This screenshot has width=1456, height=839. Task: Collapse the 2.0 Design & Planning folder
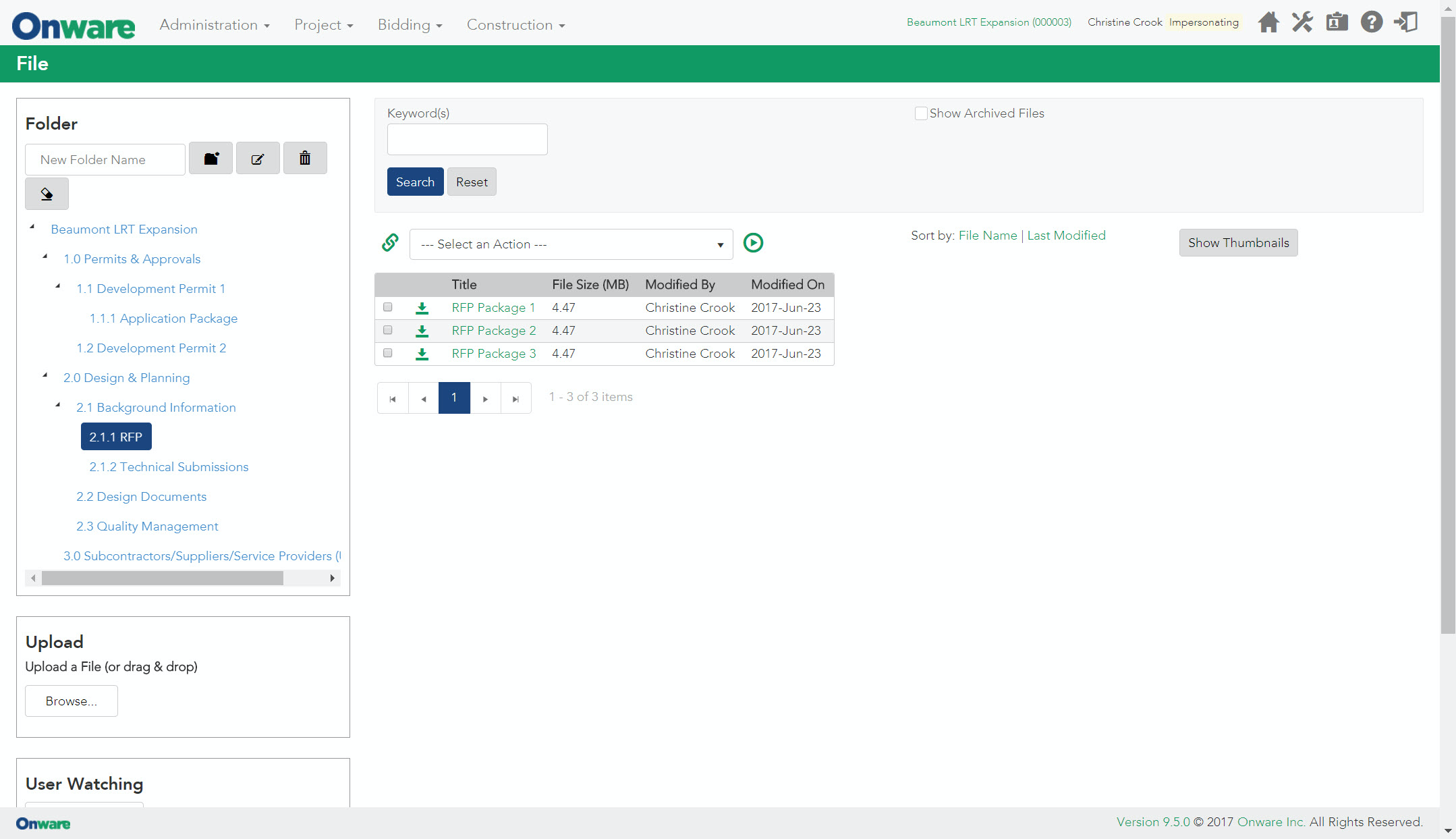[45, 375]
